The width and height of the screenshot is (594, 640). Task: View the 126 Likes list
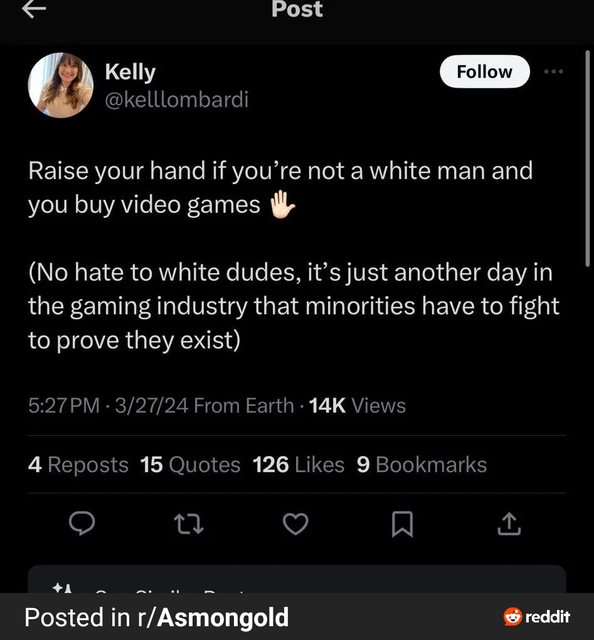298,464
